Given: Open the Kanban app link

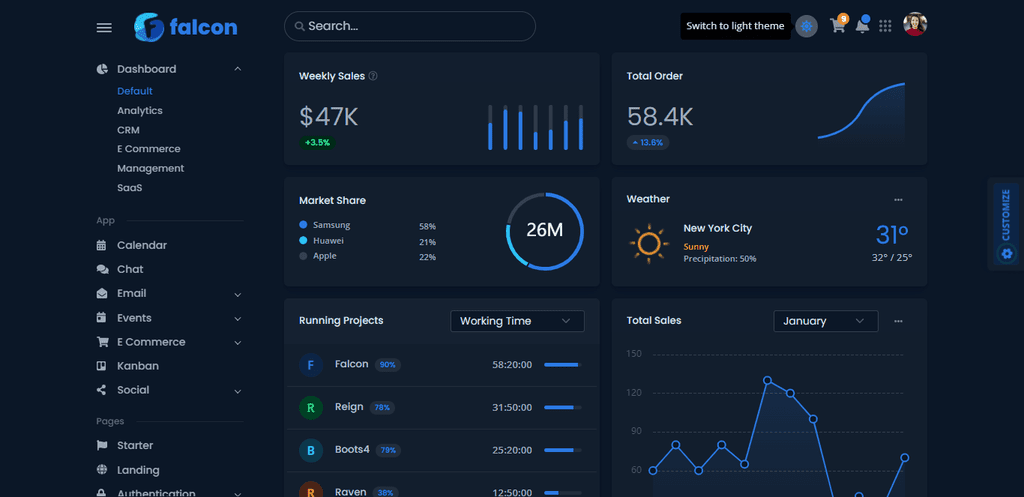Looking at the screenshot, I should click(x=138, y=366).
